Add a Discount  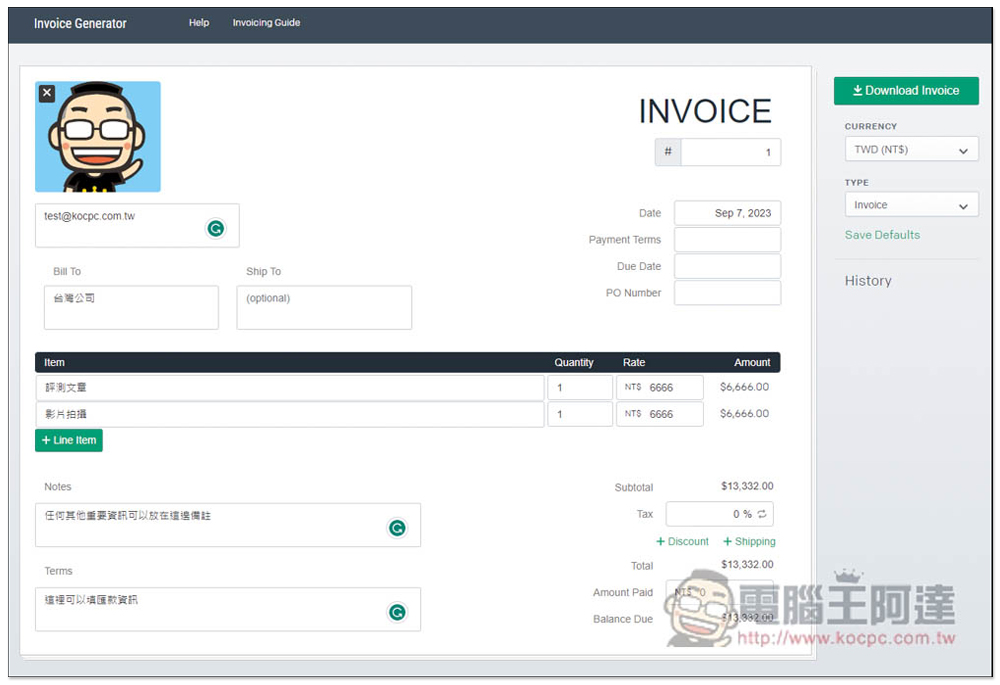pyautogui.click(x=682, y=541)
